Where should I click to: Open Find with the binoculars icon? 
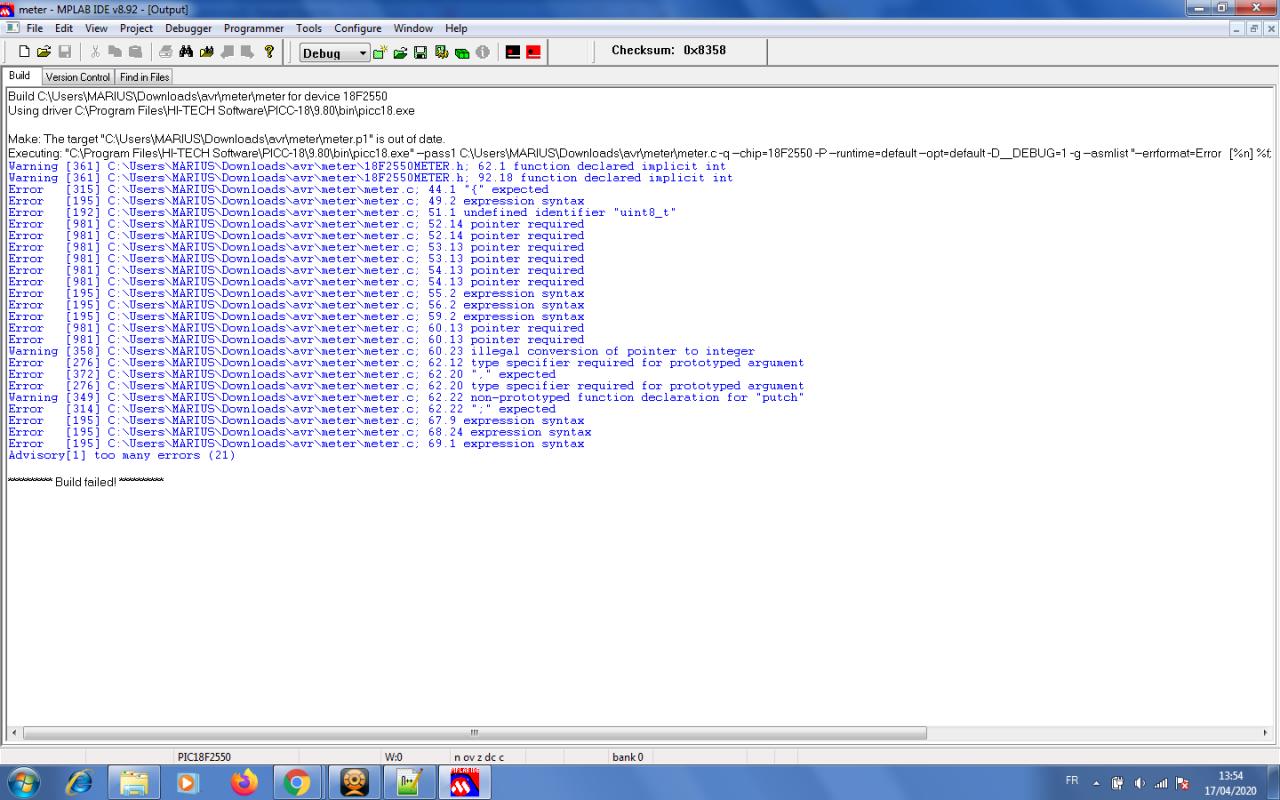186,52
